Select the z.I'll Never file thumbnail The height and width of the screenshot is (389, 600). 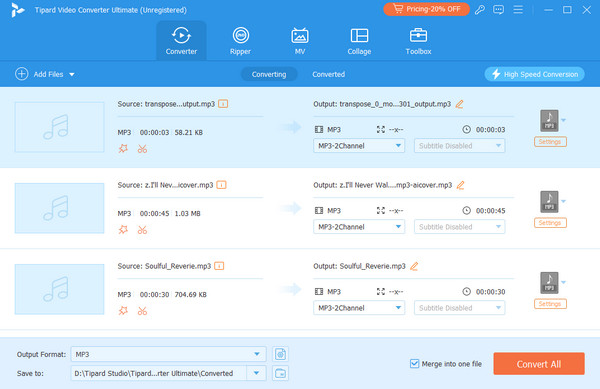pos(59,208)
